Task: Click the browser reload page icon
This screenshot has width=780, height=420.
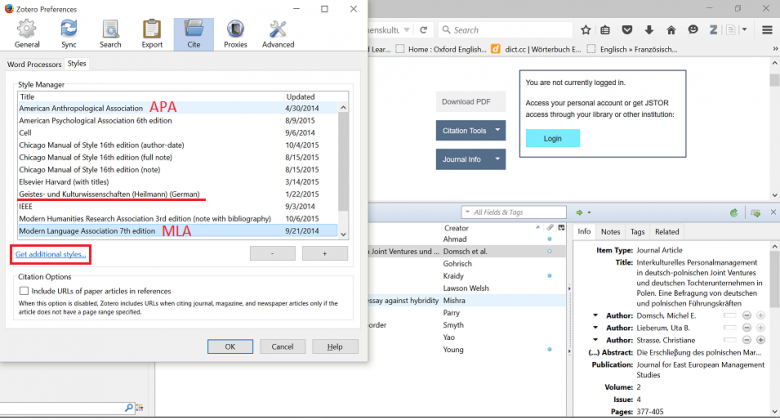Action: [x=423, y=30]
